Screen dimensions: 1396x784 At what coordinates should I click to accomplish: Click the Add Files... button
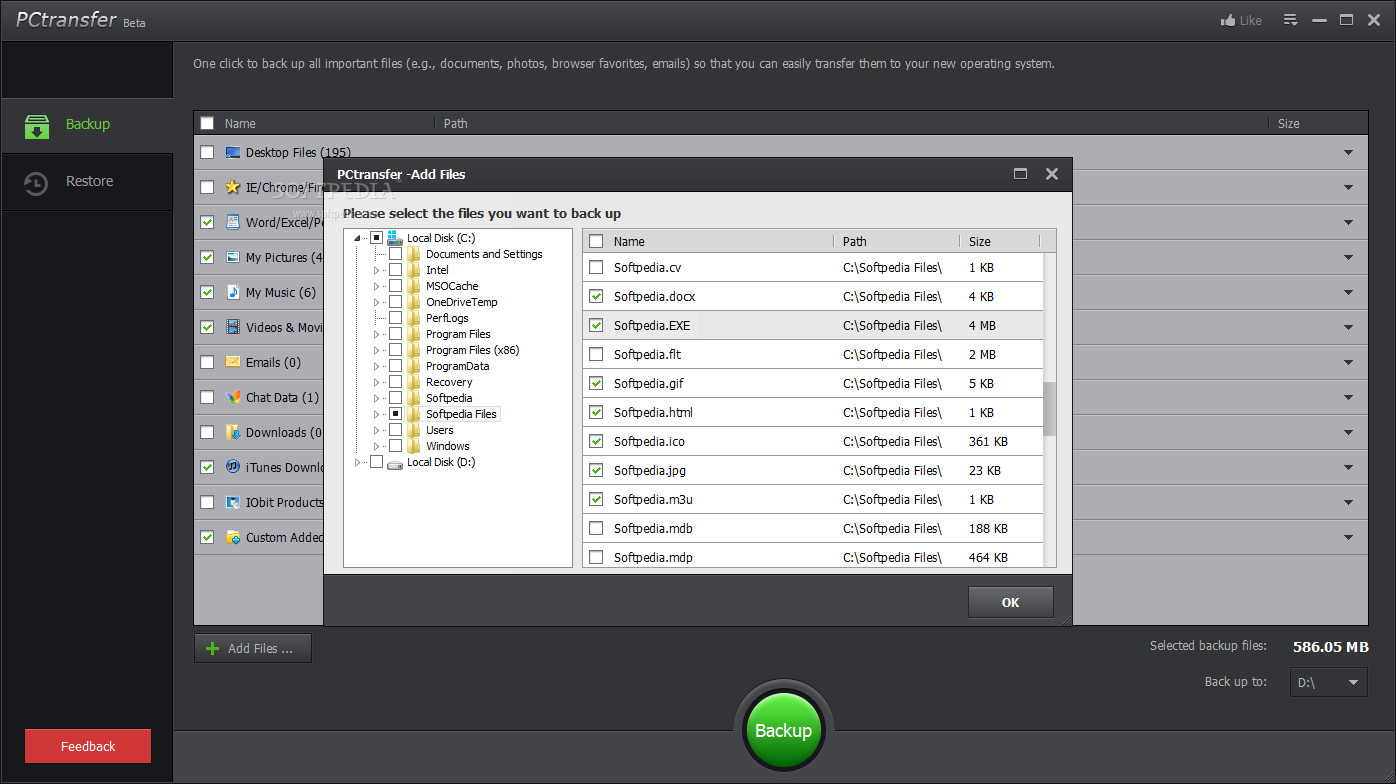(253, 648)
